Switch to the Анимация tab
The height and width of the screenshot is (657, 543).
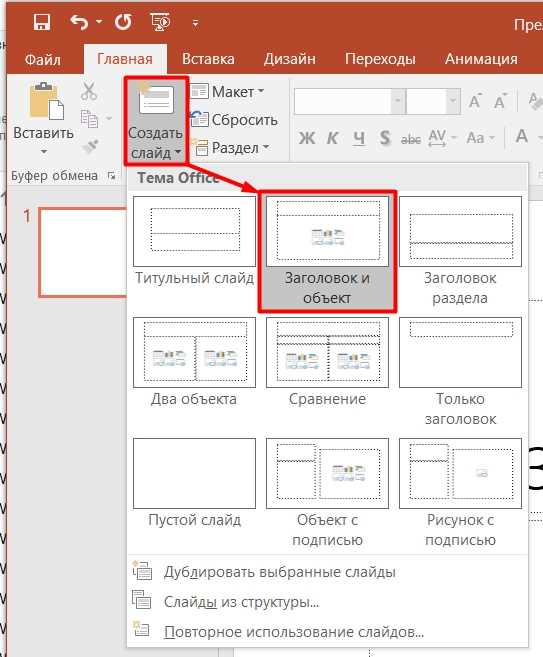coord(481,59)
